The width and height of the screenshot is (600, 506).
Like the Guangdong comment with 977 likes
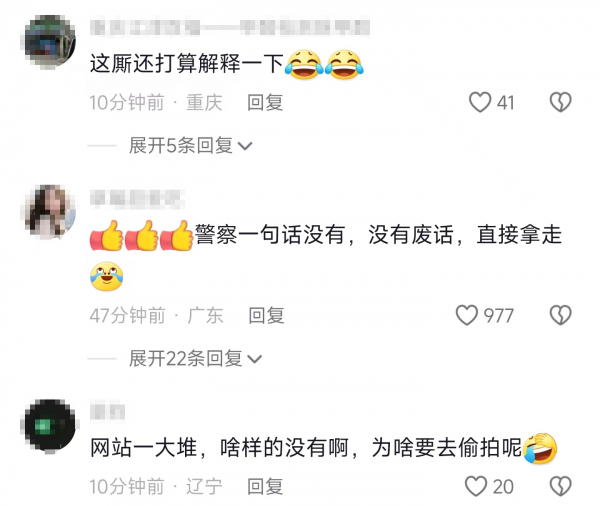coord(466,315)
